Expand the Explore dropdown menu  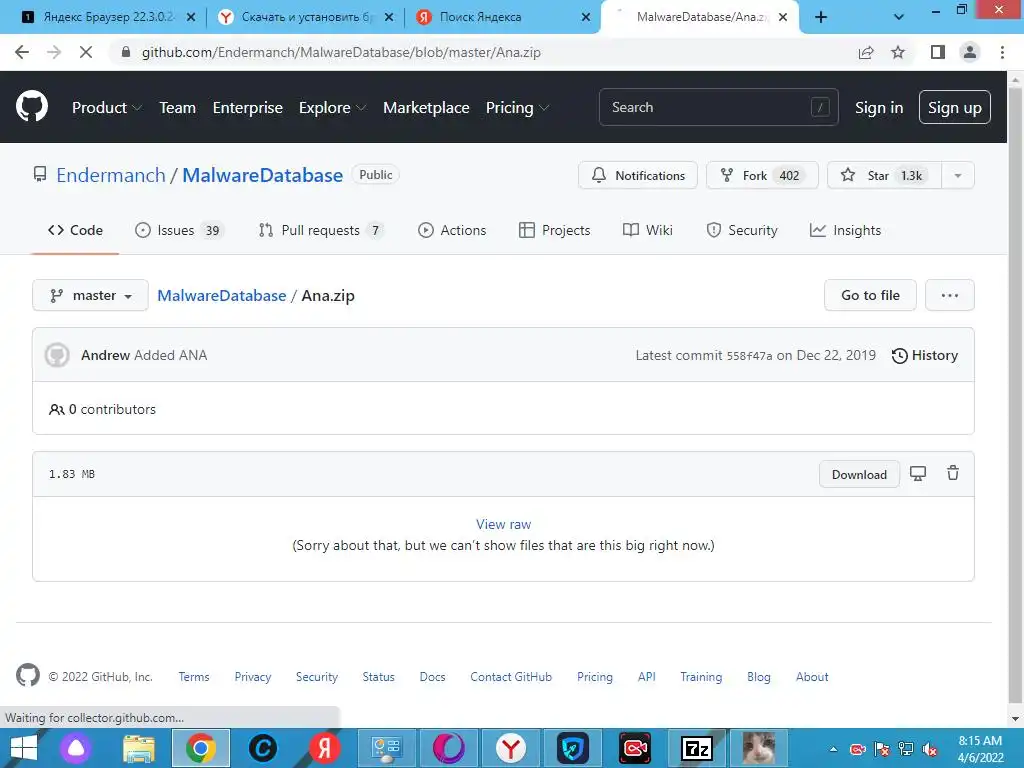(332, 107)
